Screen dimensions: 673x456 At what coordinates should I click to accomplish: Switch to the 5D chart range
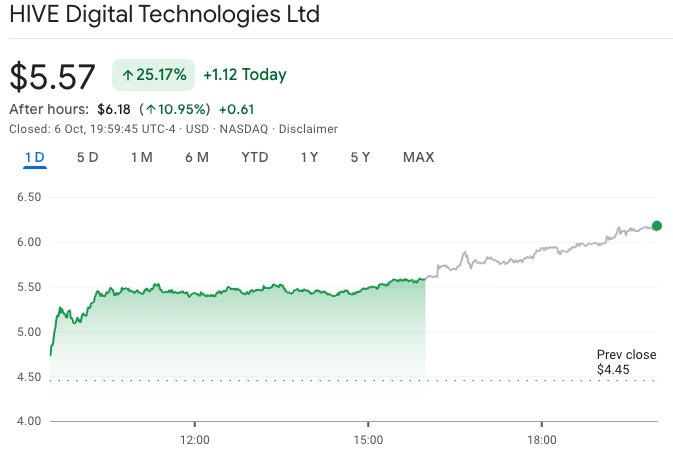point(88,157)
